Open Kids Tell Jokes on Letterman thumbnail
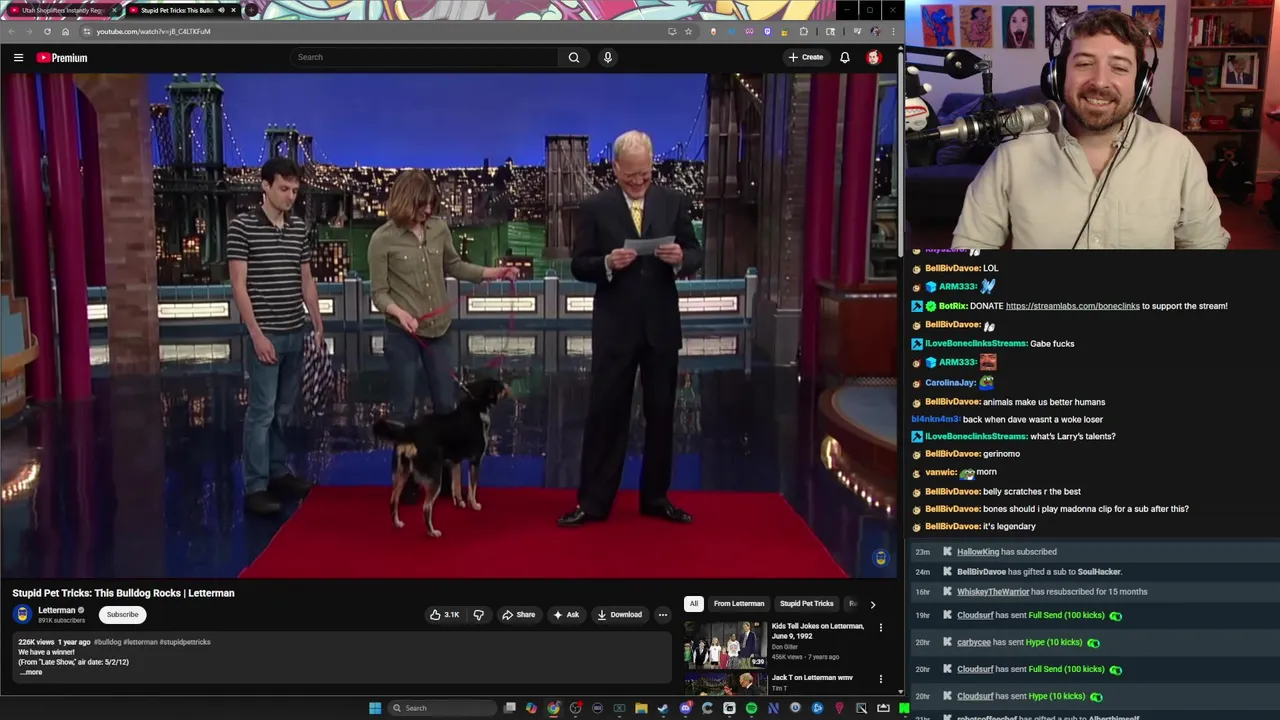Screen dimensions: 1280x720 [x=725, y=644]
